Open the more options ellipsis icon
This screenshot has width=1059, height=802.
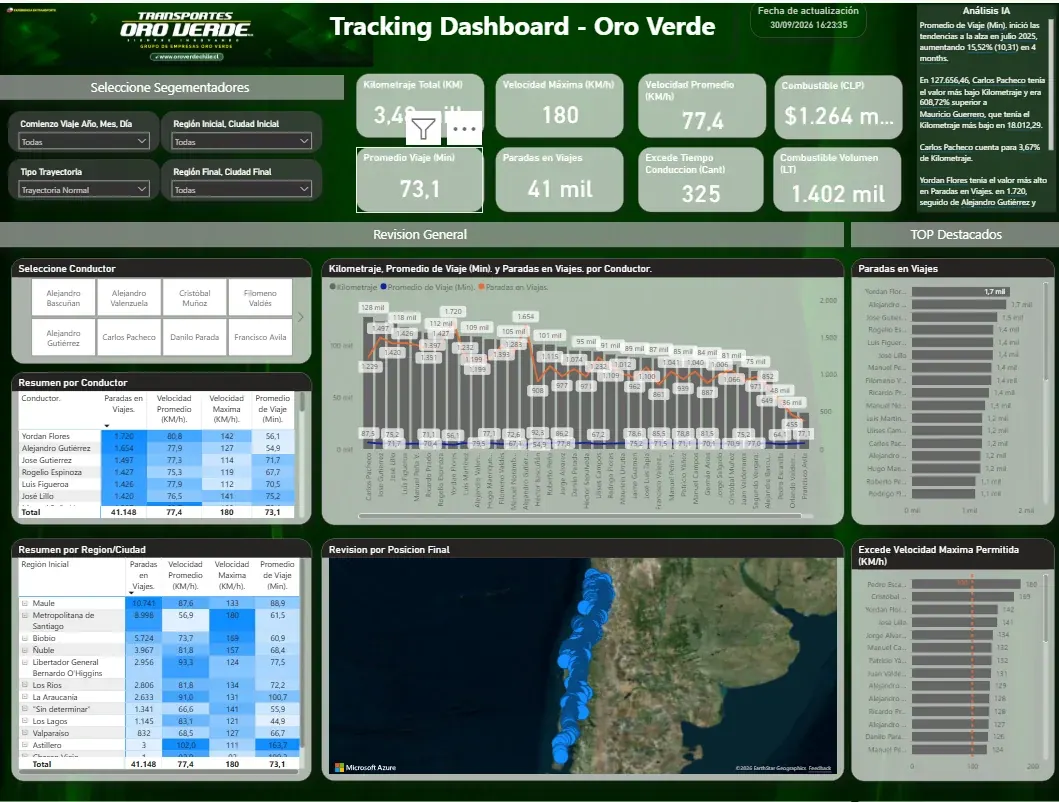click(464, 128)
